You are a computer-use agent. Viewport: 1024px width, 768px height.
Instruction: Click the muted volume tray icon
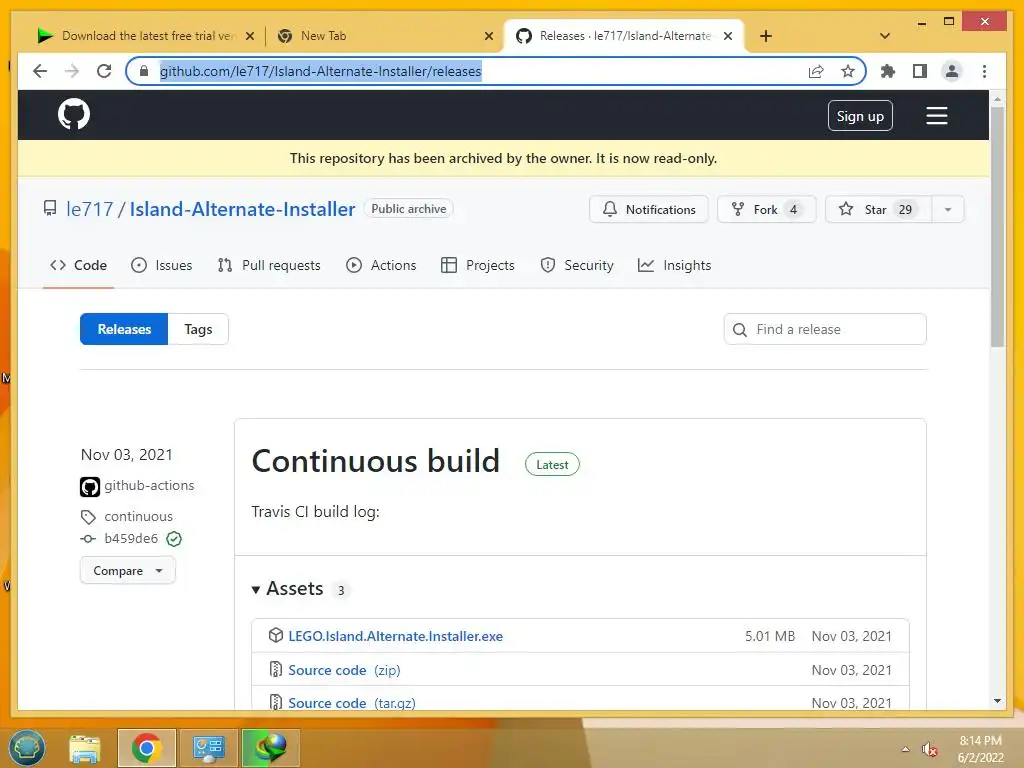pos(929,750)
